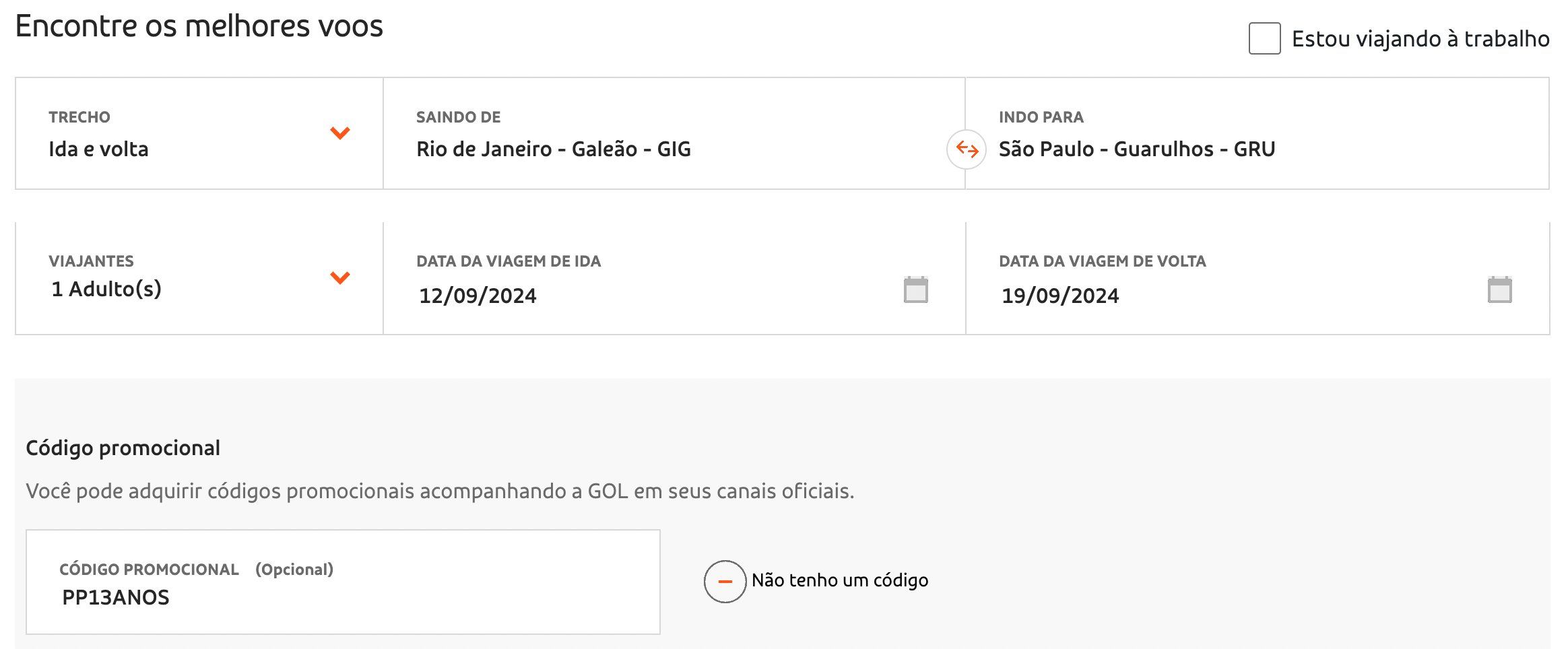Click origin 'Rio de Janeiro - Galeão - GIG'
The height and width of the screenshot is (649, 1568).
click(553, 149)
